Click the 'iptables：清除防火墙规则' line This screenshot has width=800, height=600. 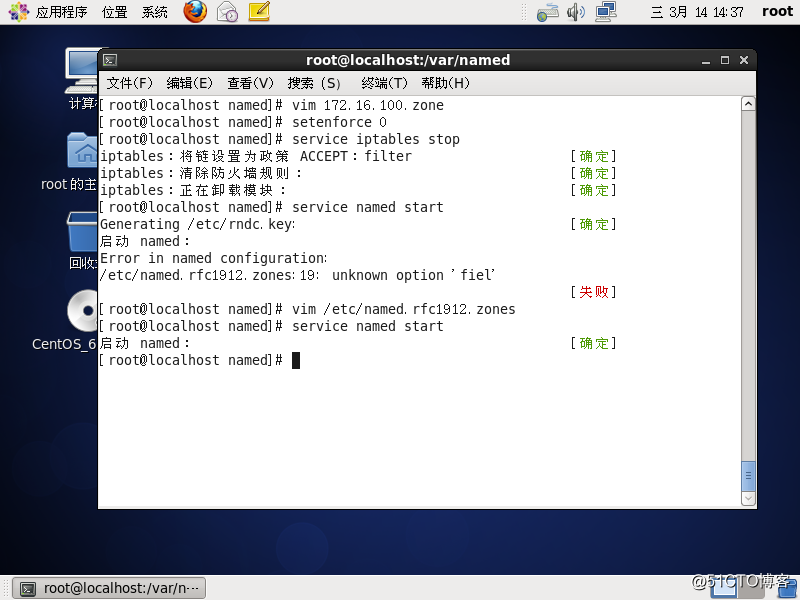pos(201,173)
